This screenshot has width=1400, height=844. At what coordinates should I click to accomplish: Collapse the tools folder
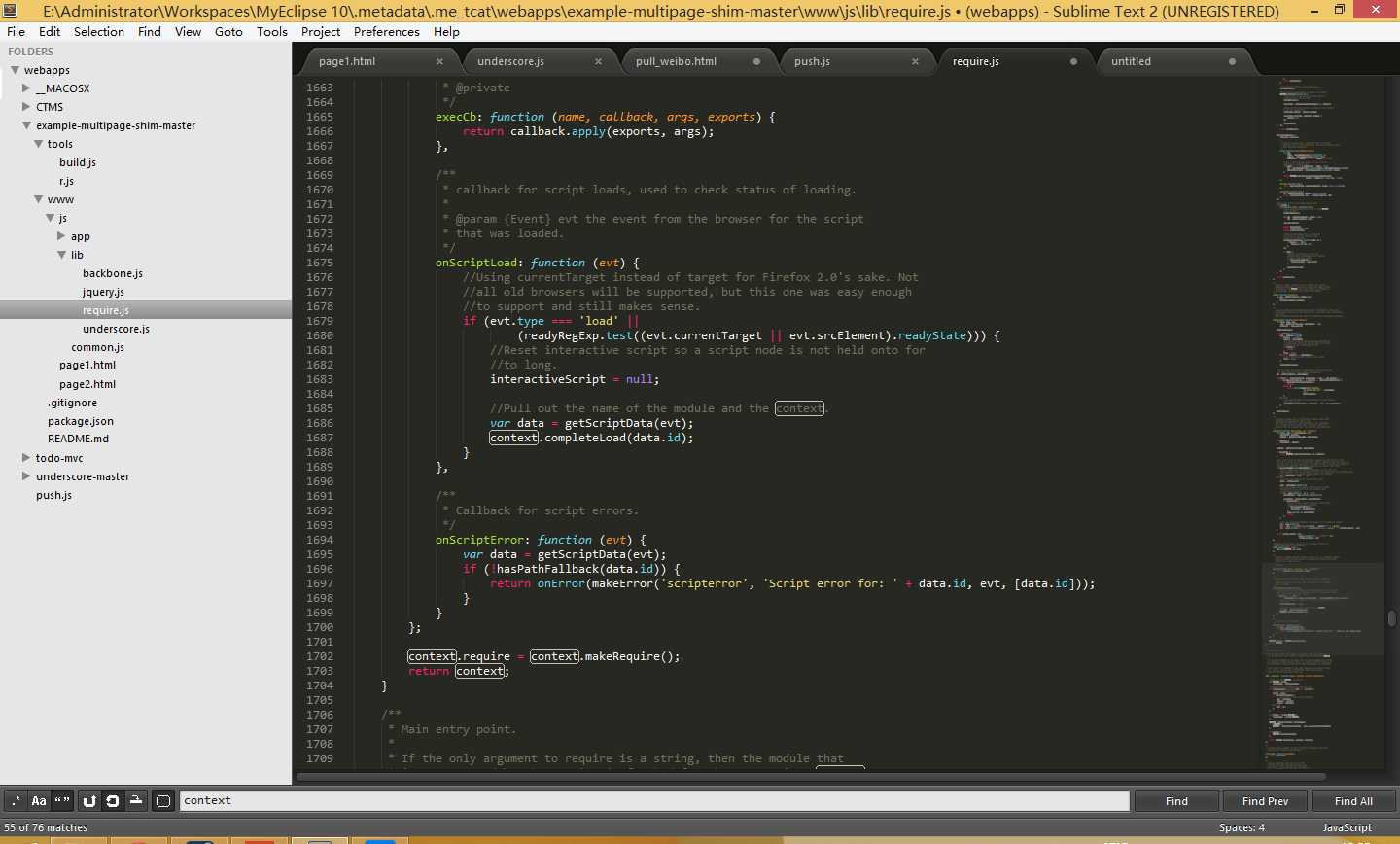click(x=38, y=144)
